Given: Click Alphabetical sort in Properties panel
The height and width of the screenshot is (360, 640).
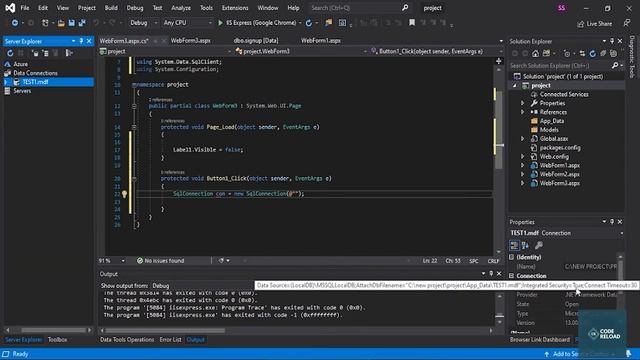Looking at the screenshot, I should point(525,245).
